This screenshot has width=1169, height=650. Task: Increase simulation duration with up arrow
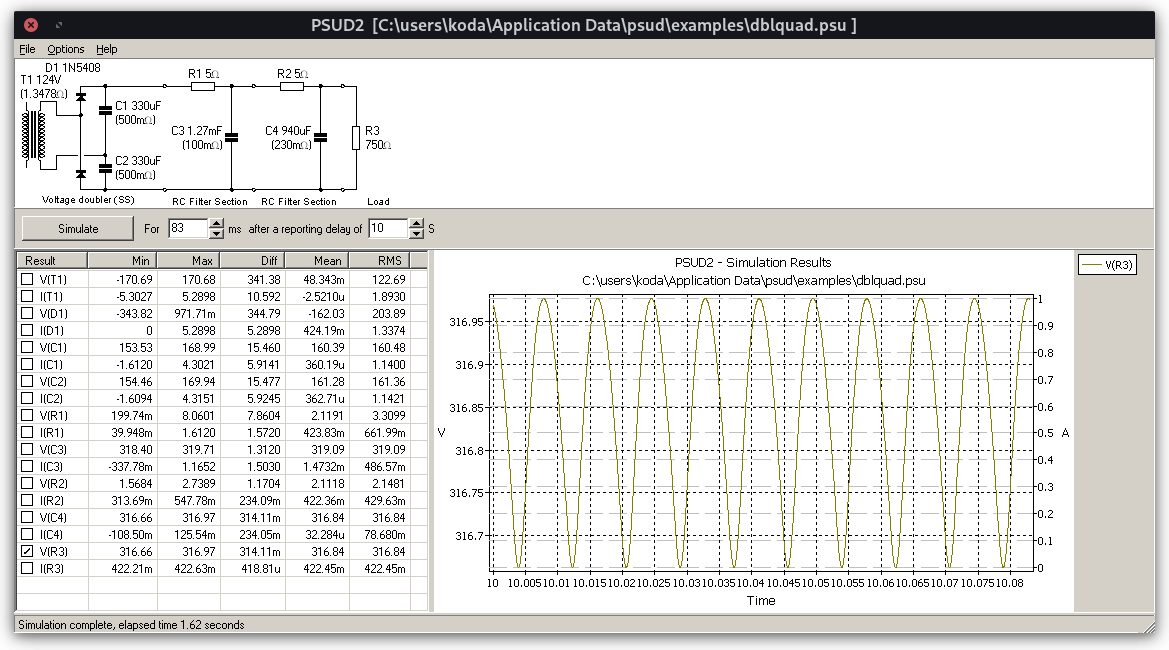point(216,223)
